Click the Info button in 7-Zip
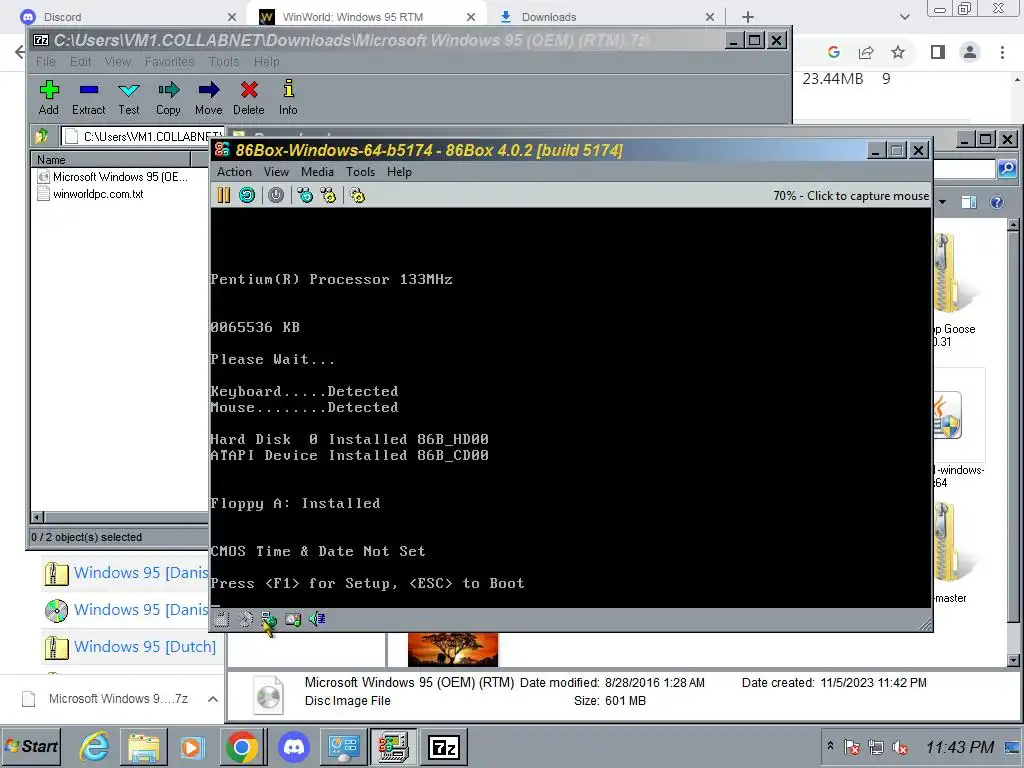Viewport: 1024px width, 768px height. click(288, 98)
